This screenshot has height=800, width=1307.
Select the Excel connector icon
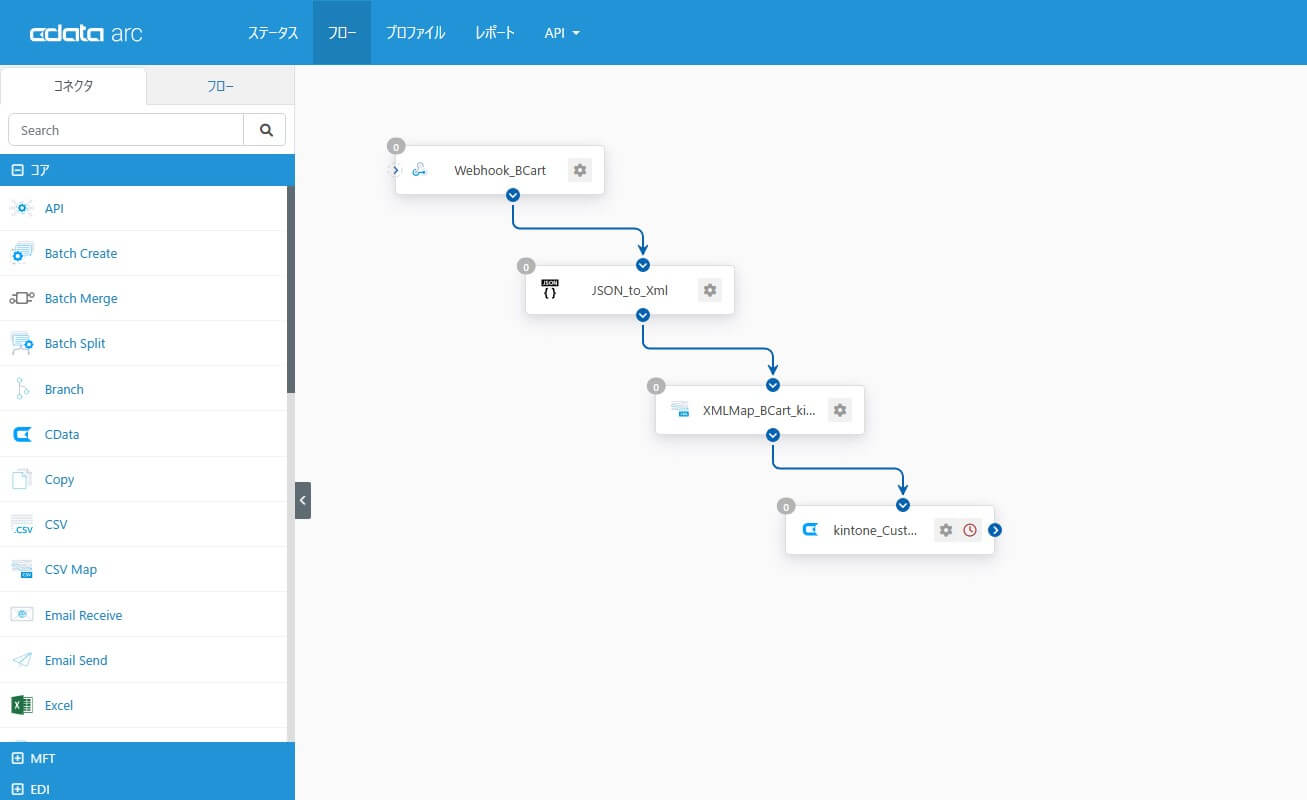tap(21, 705)
